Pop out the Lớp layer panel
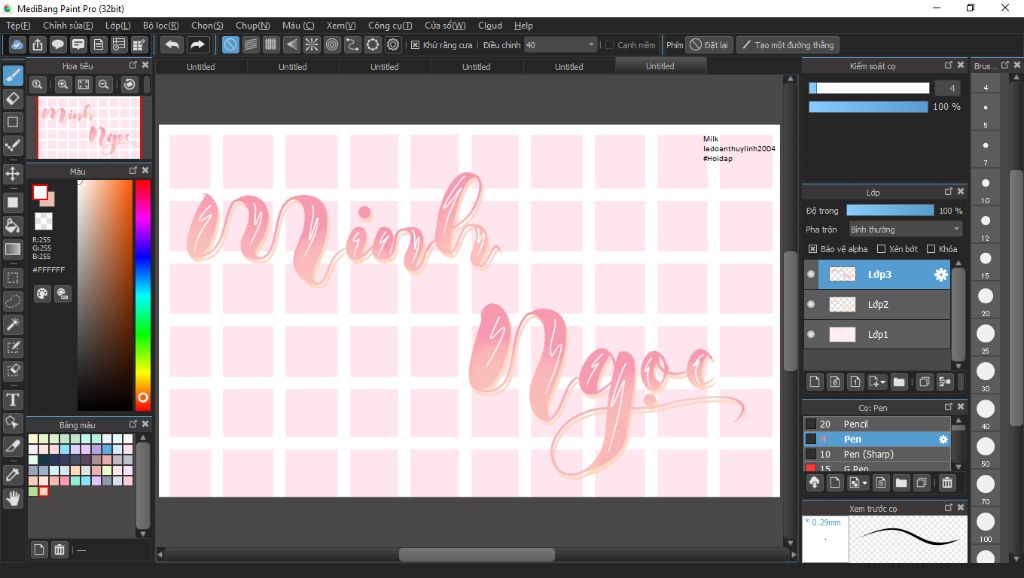This screenshot has width=1024, height=578. click(948, 192)
